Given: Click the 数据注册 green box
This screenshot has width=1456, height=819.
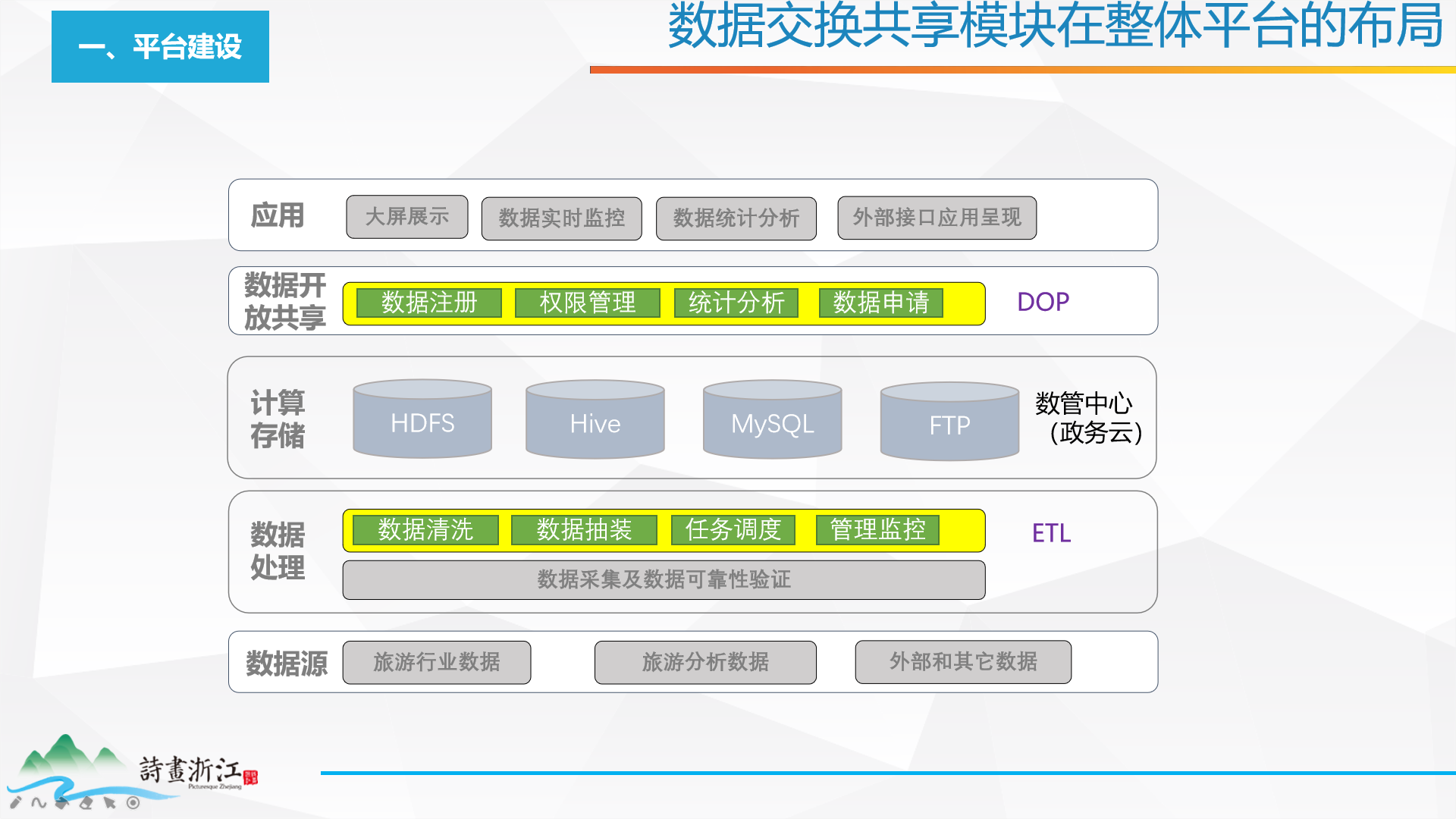Looking at the screenshot, I should [x=429, y=303].
